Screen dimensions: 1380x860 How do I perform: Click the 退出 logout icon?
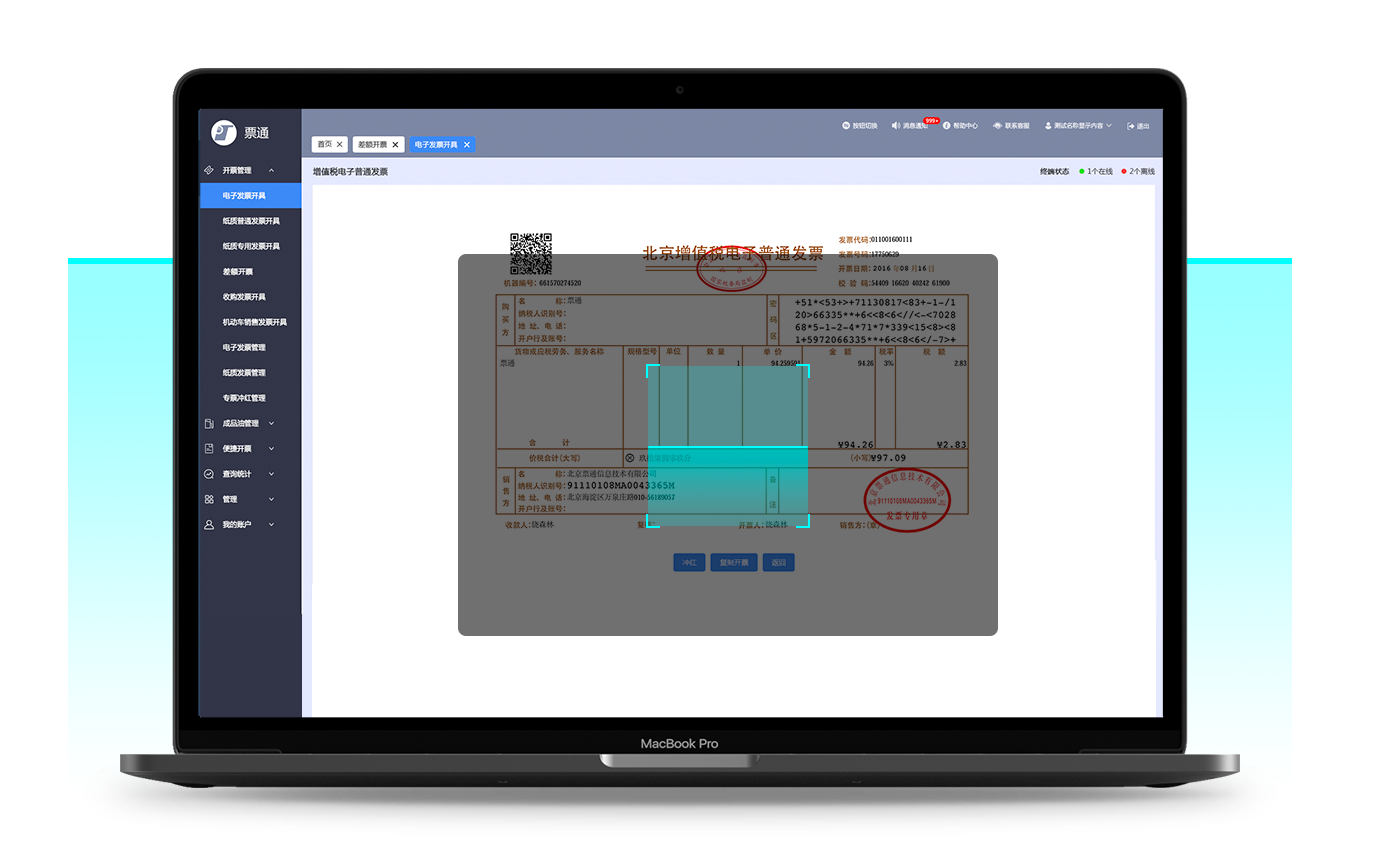click(x=1131, y=126)
